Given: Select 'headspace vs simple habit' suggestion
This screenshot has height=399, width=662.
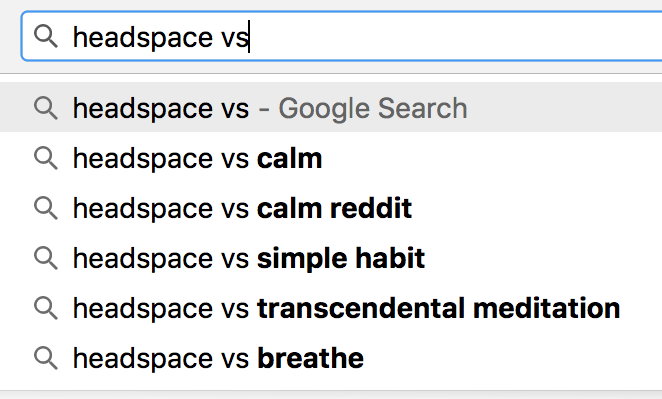Looking at the screenshot, I should pos(331,258).
